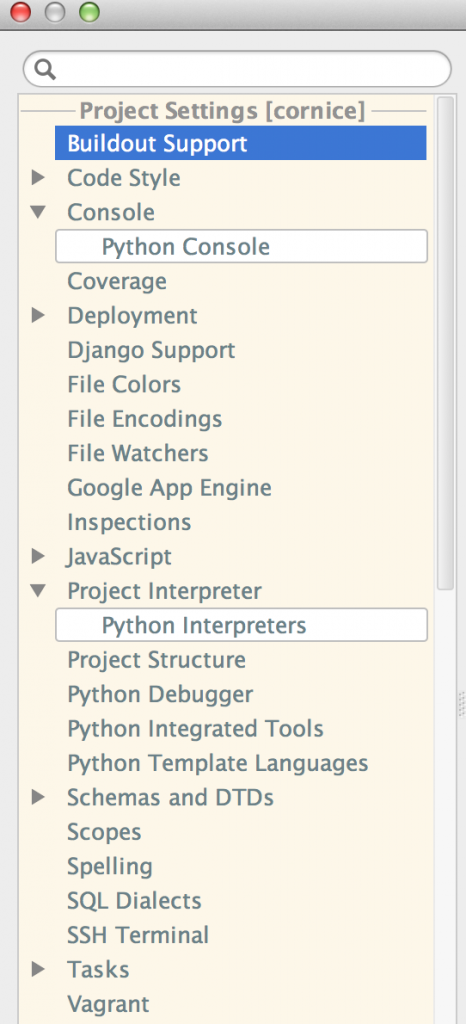Expand the Deployment settings group
Screen dimensions: 466x1024
39,316
